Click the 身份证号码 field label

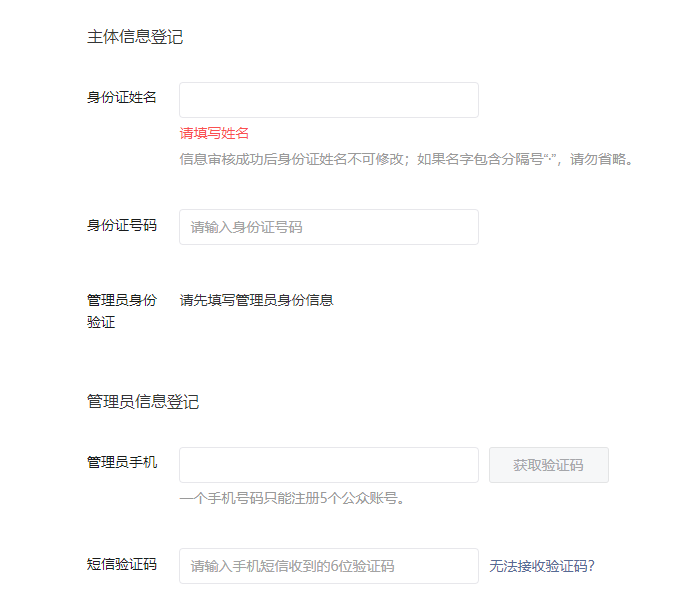click(122, 225)
